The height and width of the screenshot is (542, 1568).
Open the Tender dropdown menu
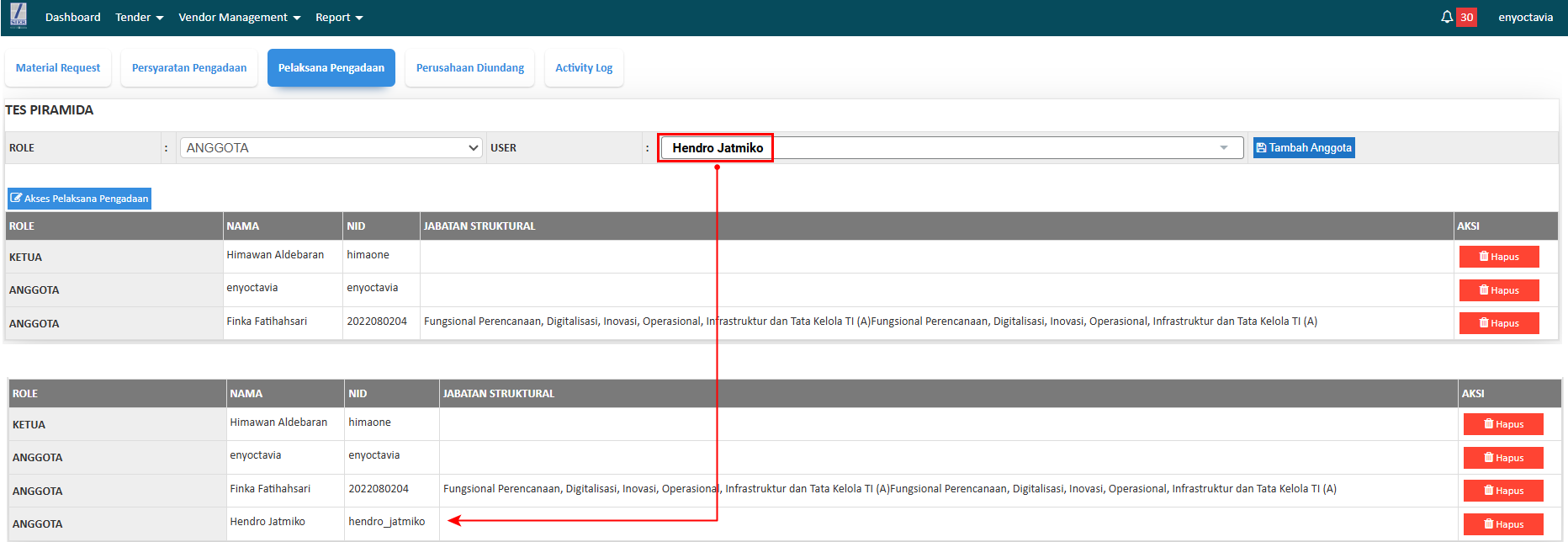(x=139, y=17)
